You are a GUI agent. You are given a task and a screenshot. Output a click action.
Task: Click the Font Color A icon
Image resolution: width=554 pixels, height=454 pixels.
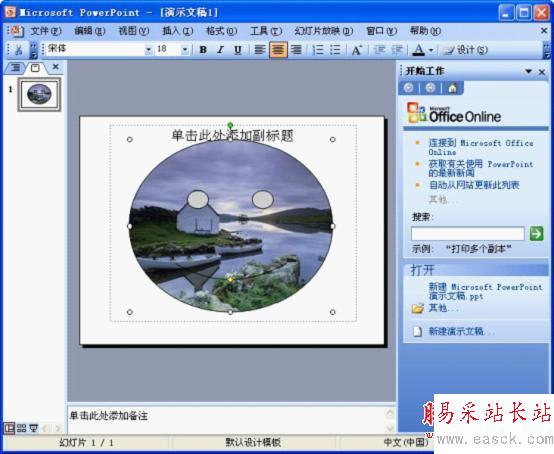coord(419,50)
